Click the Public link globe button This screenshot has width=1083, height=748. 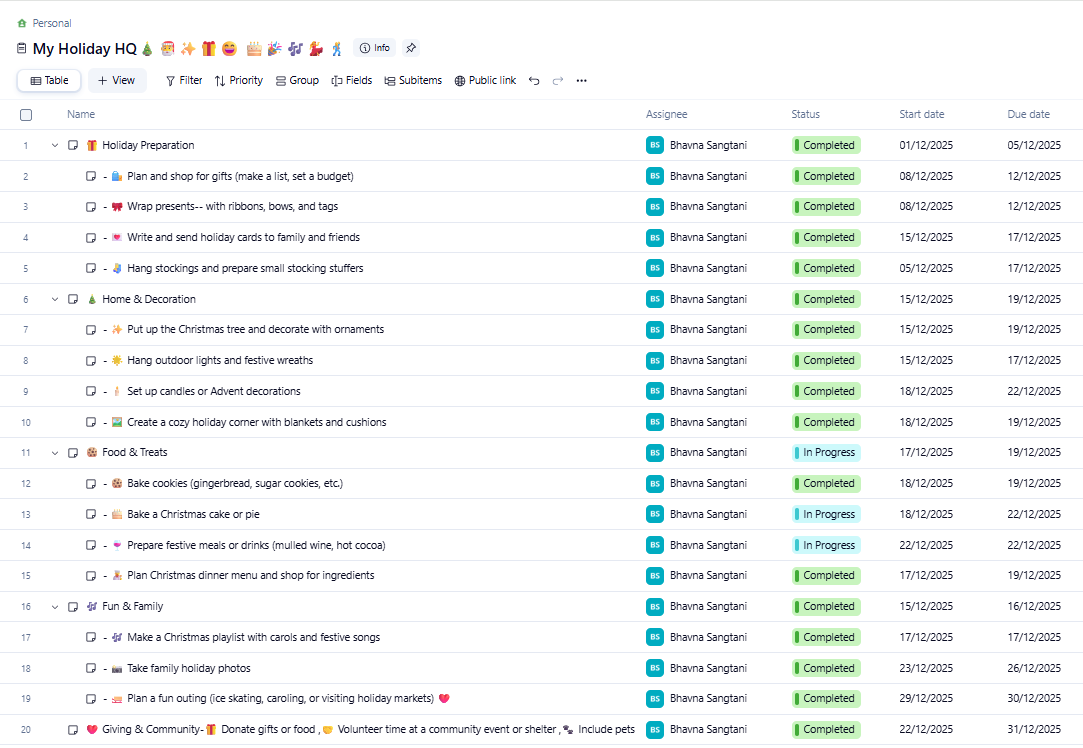(485, 81)
